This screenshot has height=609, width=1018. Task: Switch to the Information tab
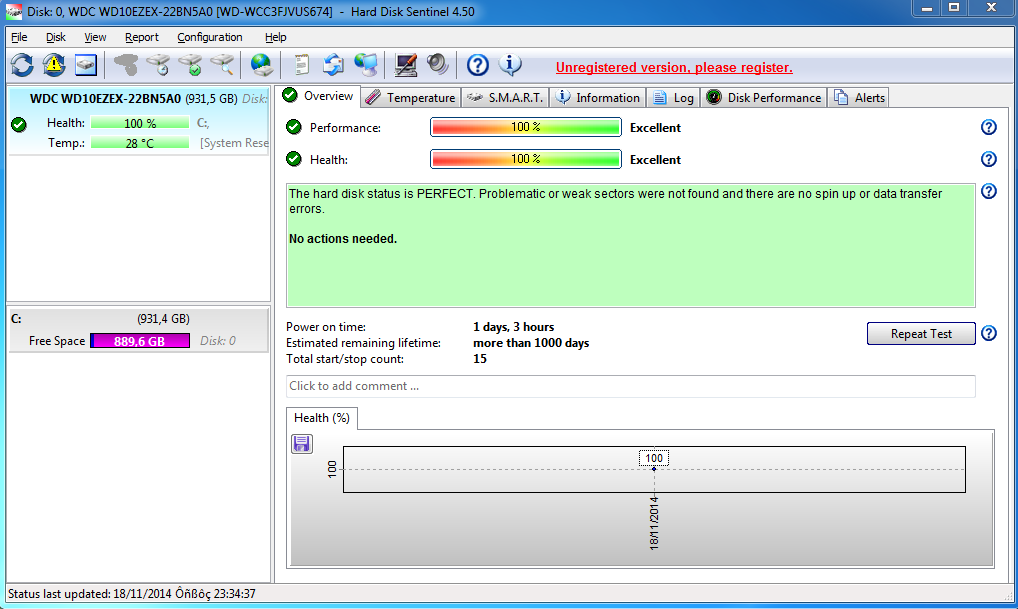[x=598, y=97]
